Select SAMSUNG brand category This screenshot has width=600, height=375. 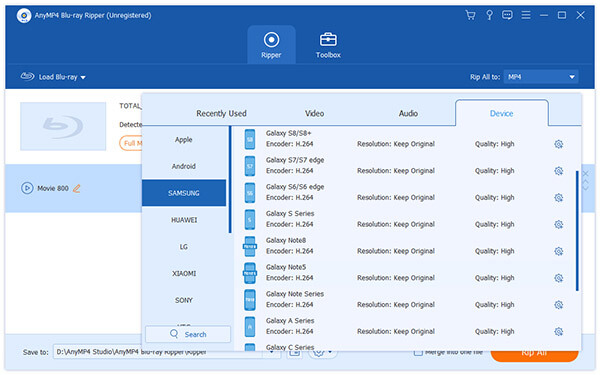click(184, 193)
